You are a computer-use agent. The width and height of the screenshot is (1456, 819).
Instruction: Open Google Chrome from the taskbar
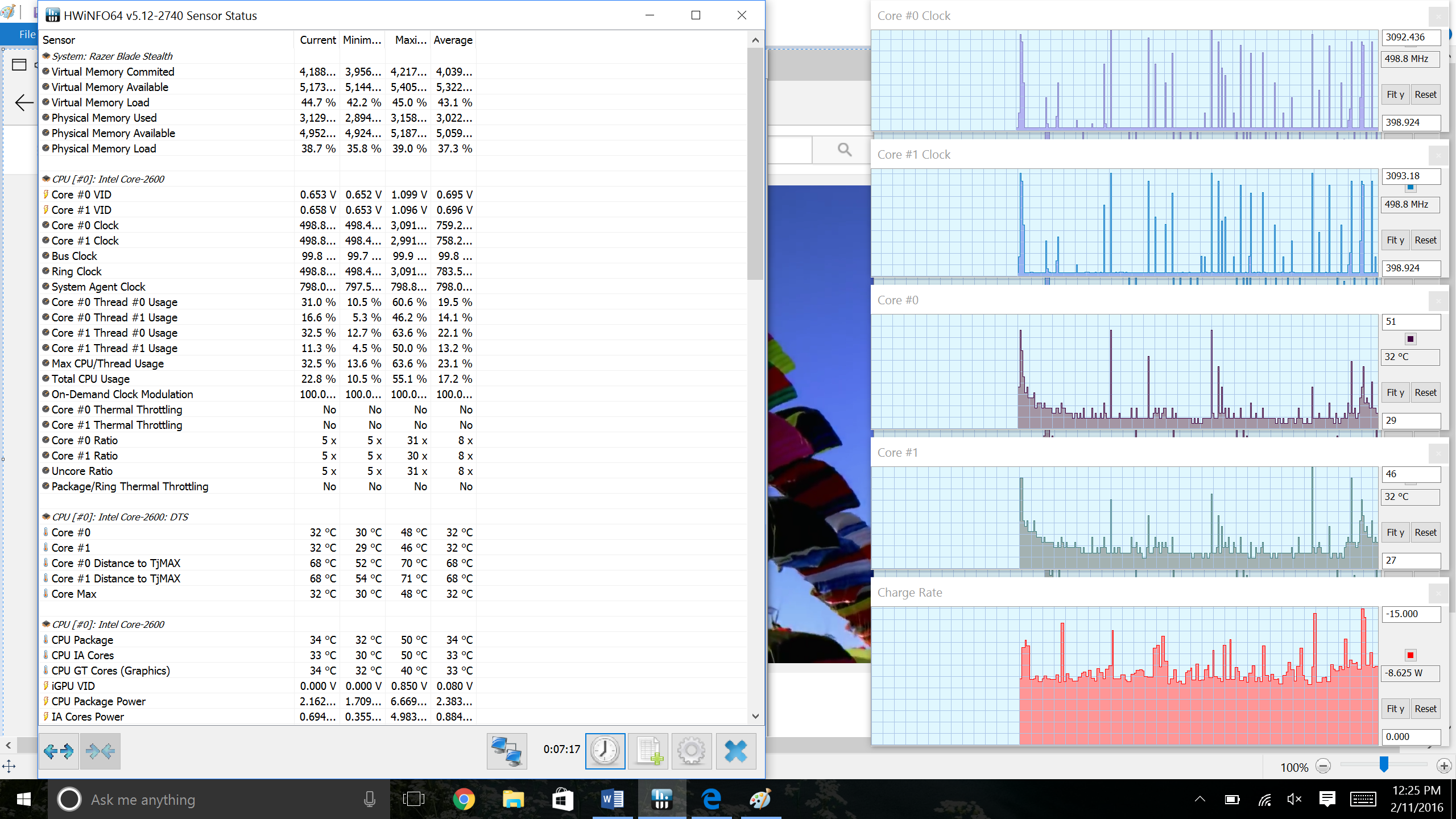tap(464, 800)
